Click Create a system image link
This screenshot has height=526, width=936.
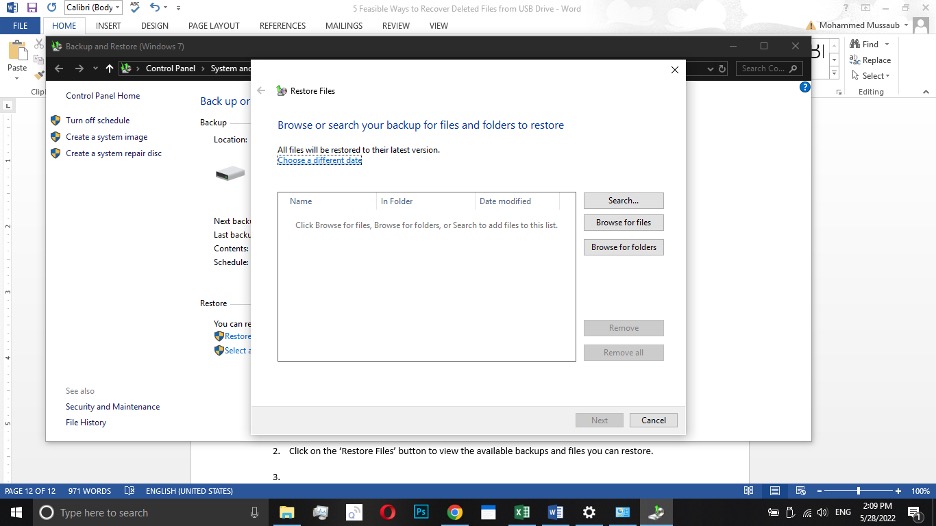click(106, 137)
